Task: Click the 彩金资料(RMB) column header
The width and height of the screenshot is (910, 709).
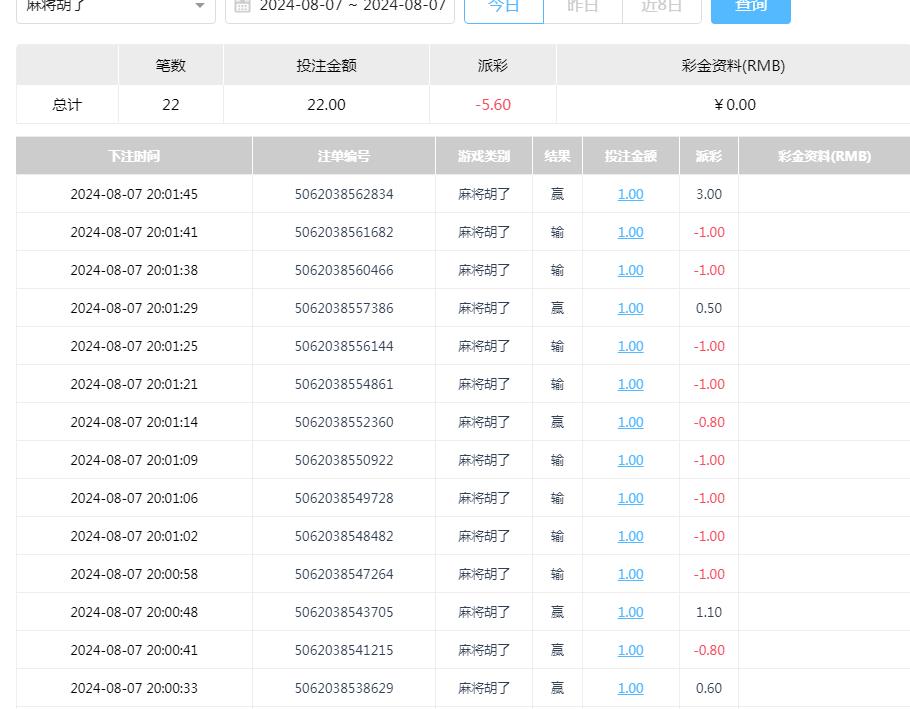Action: coord(824,155)
